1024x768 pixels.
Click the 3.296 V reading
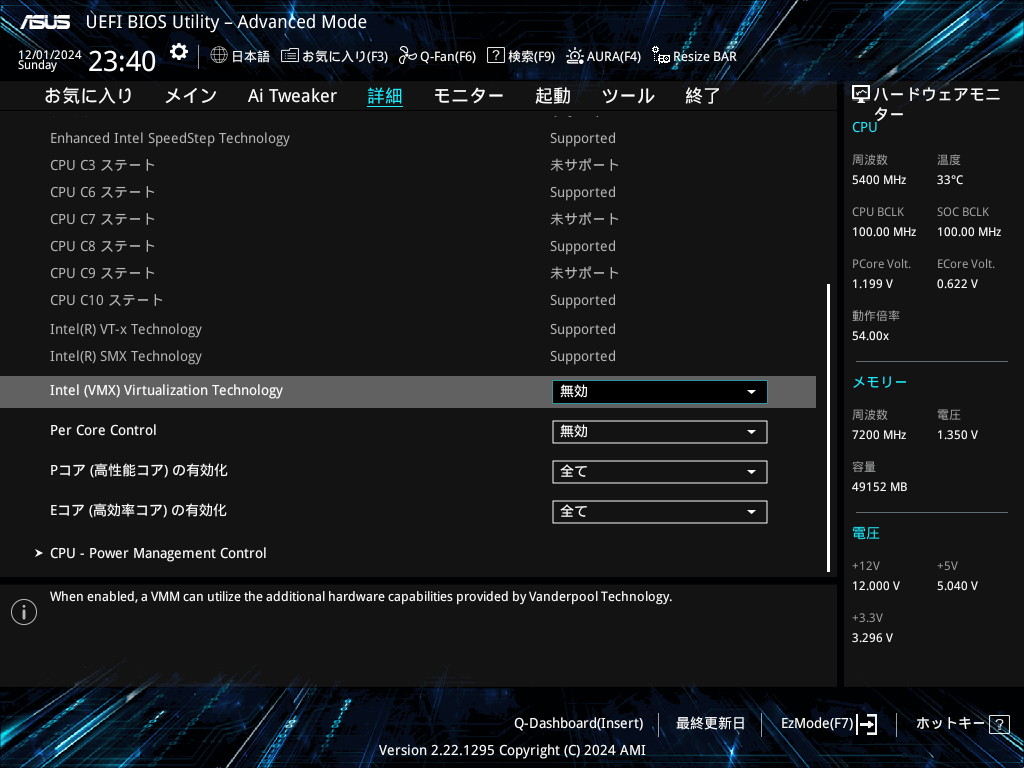872,638
